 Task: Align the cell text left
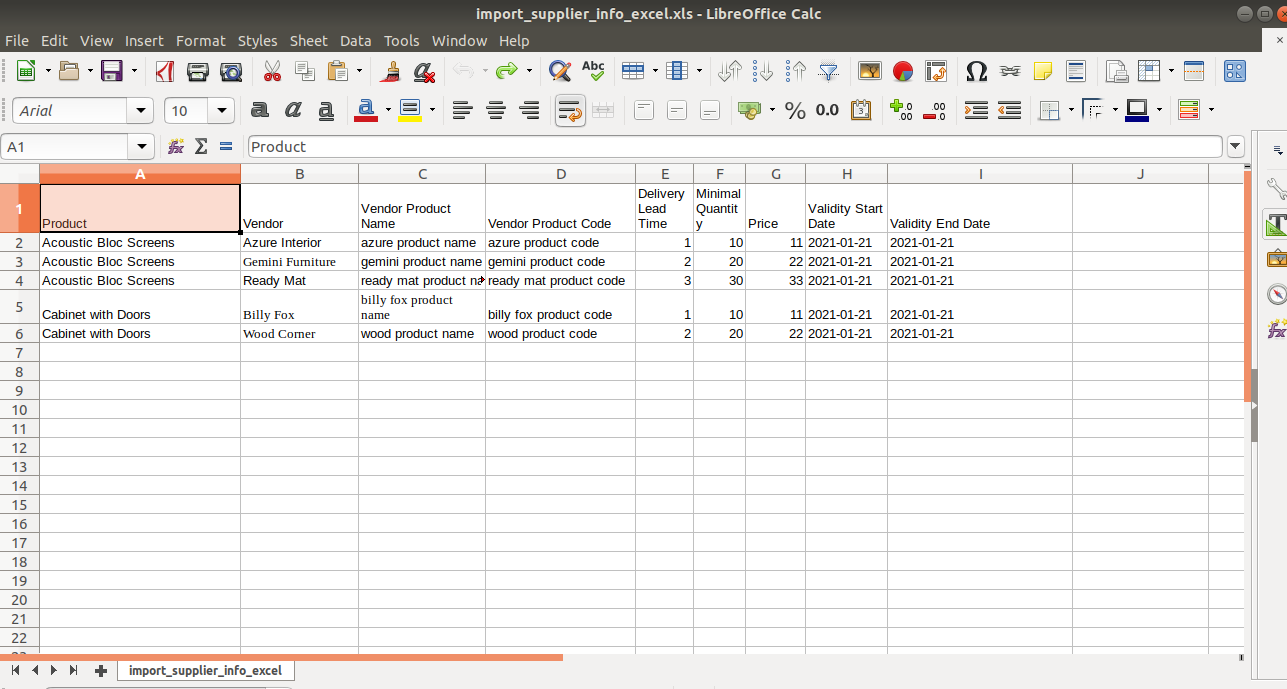click(462, 110)
